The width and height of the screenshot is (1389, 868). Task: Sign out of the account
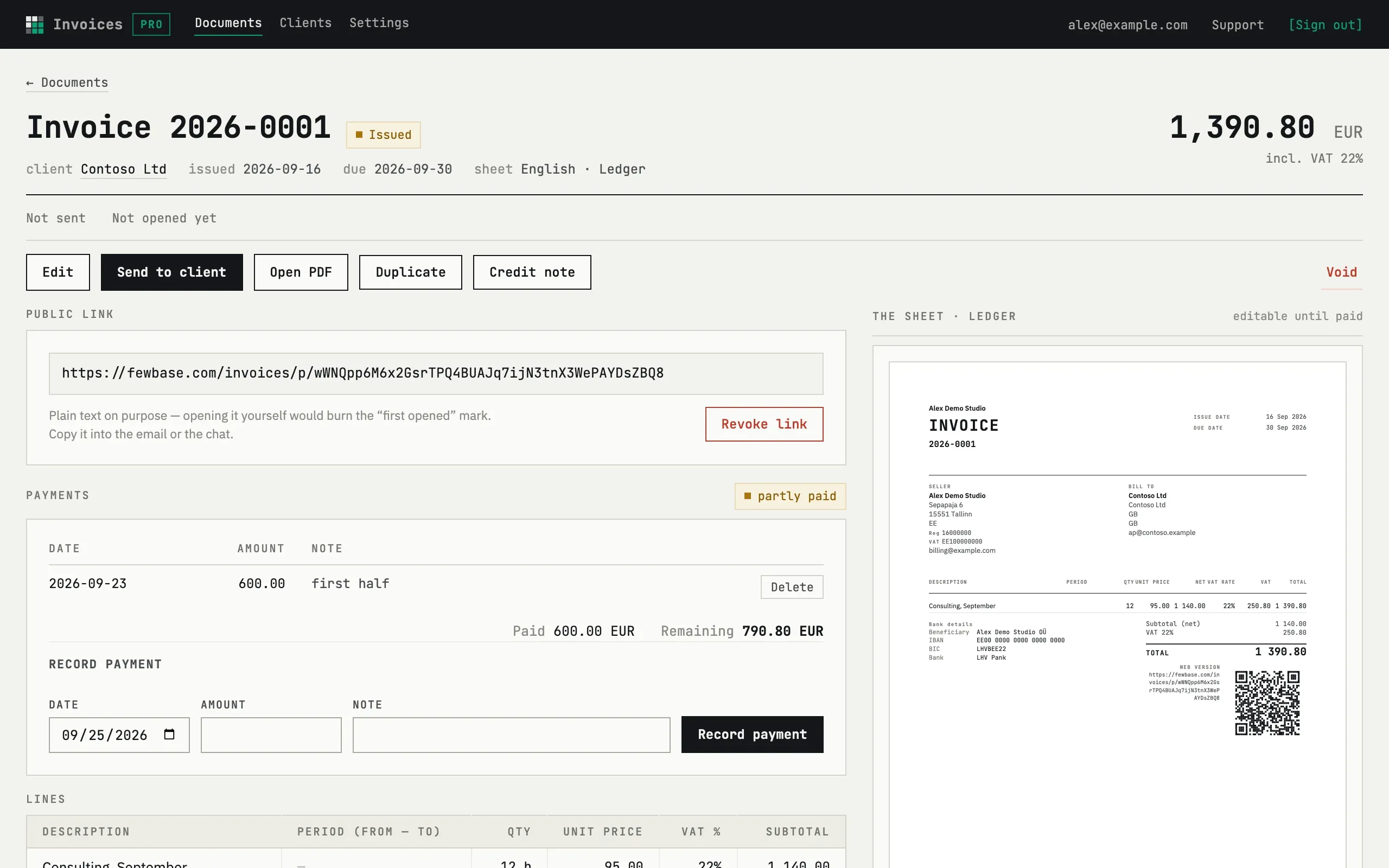1325,25
